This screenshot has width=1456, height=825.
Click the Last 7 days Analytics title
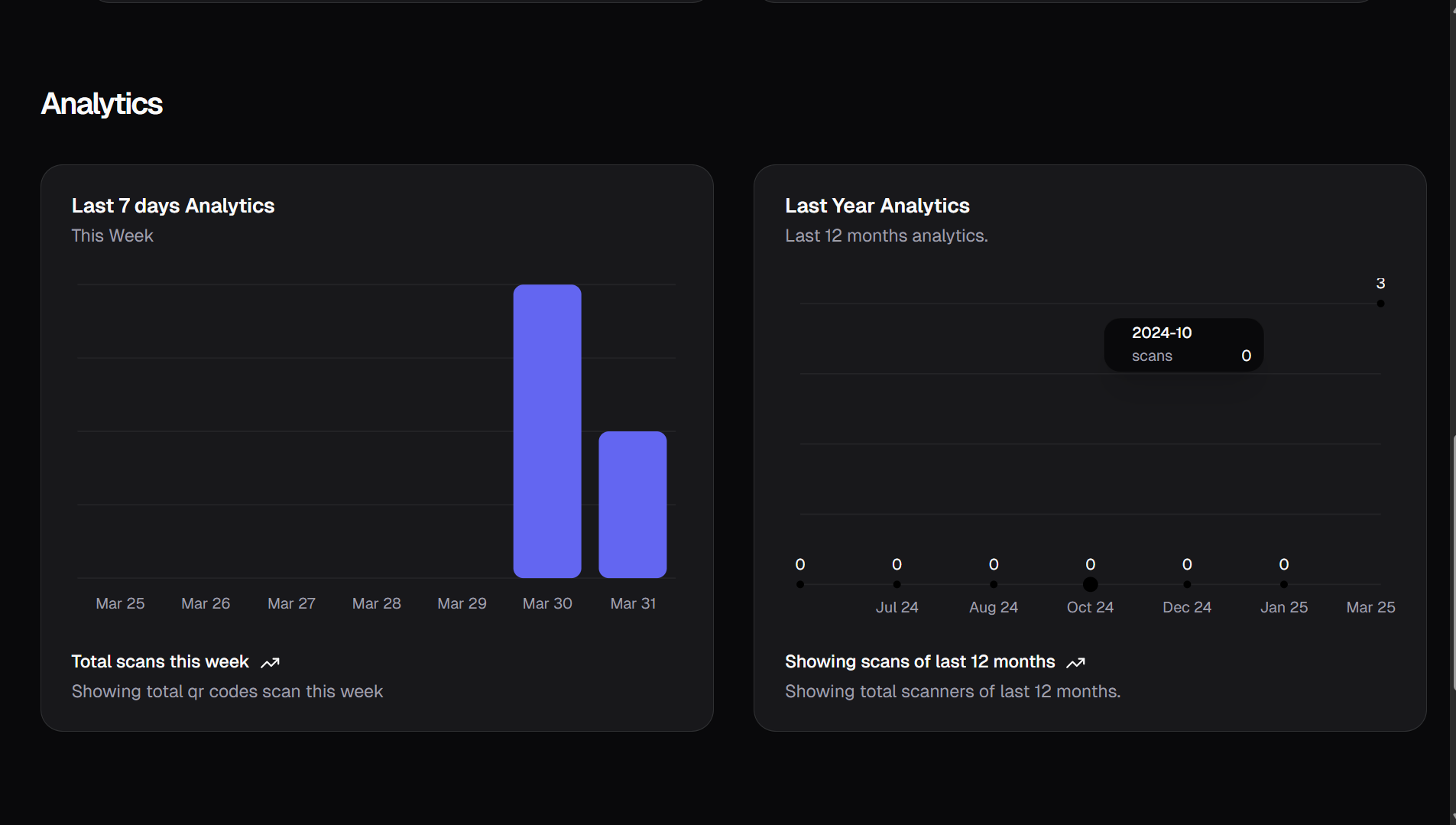(173, 206)
